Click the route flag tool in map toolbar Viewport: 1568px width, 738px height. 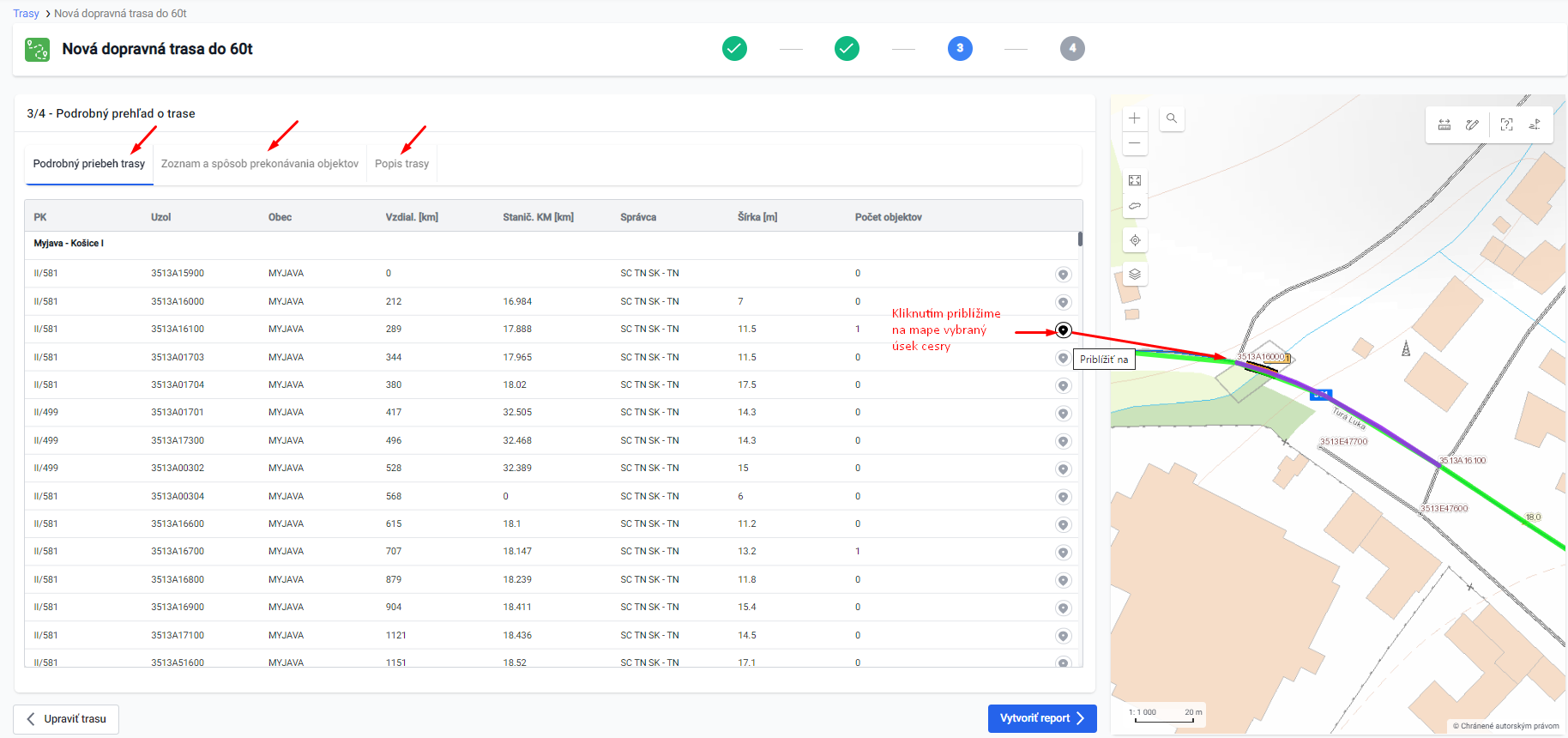coord(1535,125)
